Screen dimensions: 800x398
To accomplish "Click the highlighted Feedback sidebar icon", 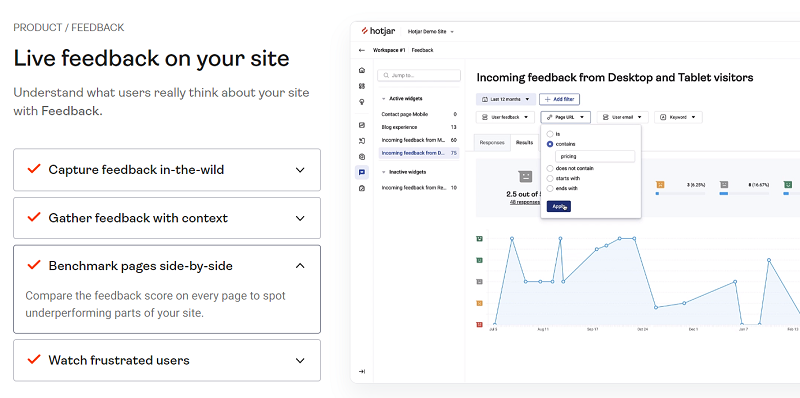I will (362, 172).
